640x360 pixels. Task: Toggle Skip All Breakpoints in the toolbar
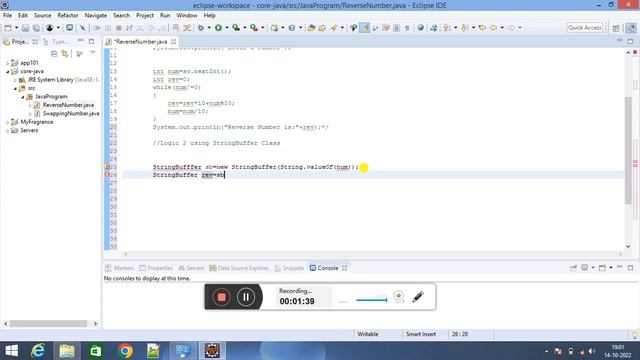point(82,28)
